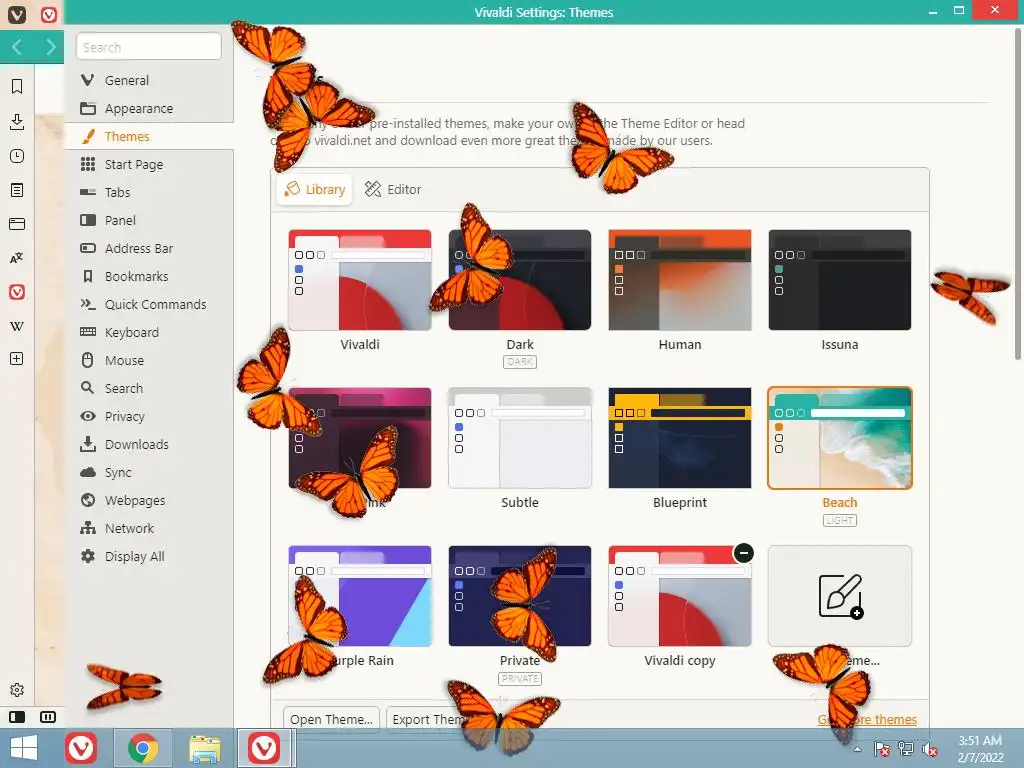This screenshot has height=768, width=1024.
Task: Select the Human theme thumbnail
Action: [680, 280]
